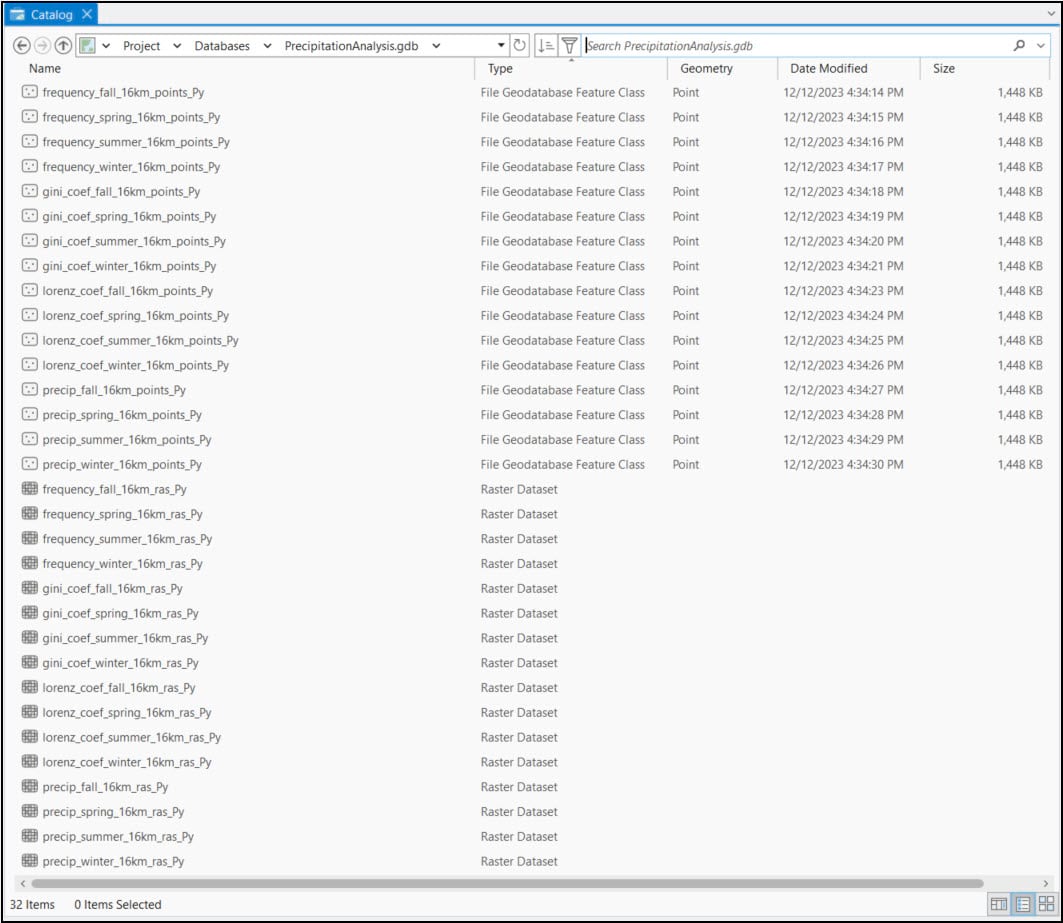Click point icon of gini_coef_fall_16km_points_Py
This screenshot has height=923, width=1063.
30,191
